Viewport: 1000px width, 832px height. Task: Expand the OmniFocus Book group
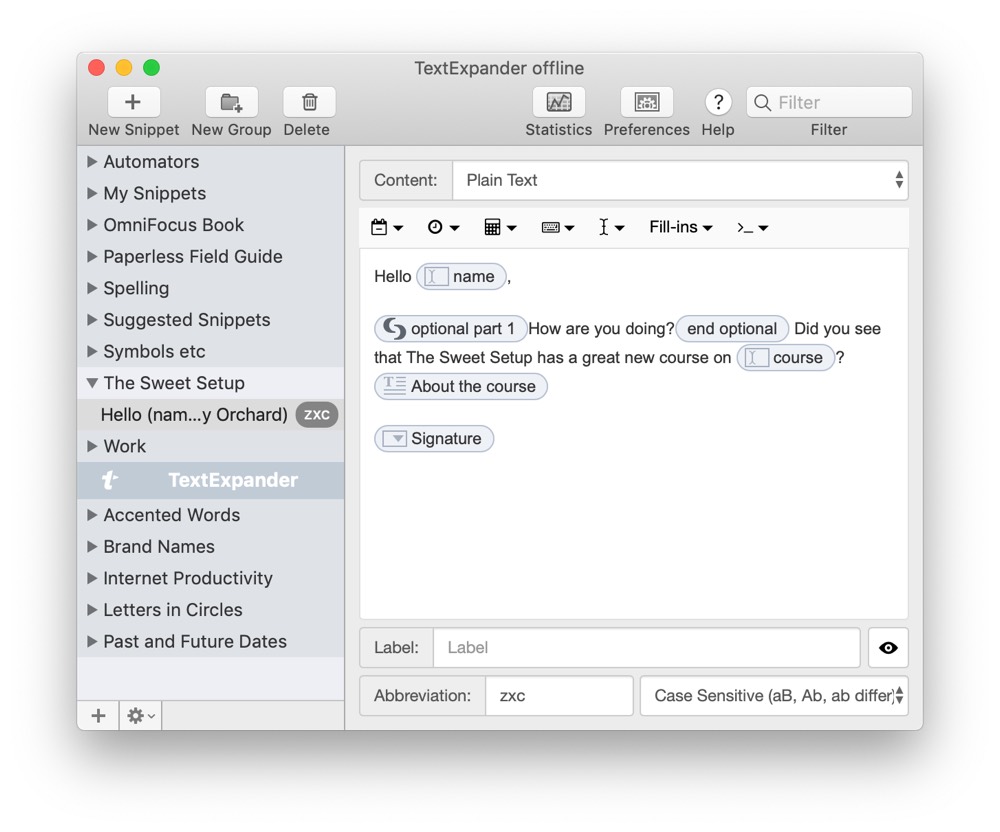pos(92,225)
